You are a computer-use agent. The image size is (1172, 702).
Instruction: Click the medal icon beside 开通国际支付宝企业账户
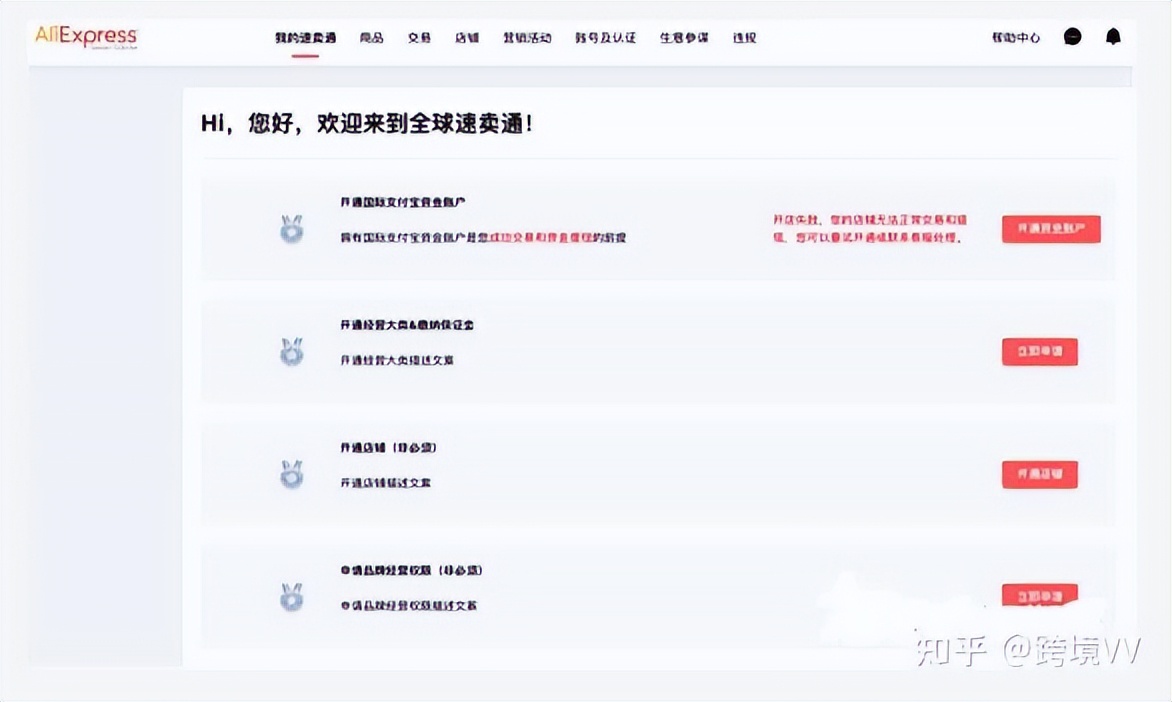click(x=290, y=228)
